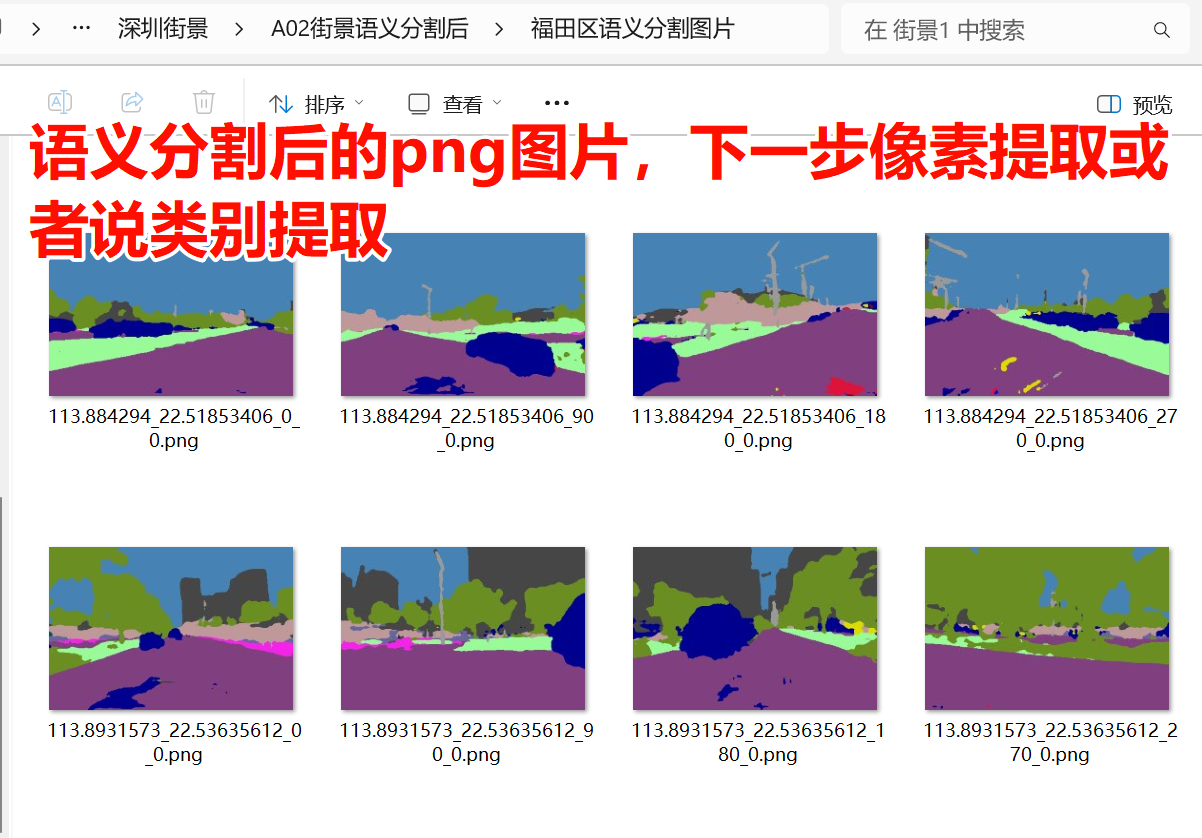The image size is (1202, 838).
Task: Expand the breadcrumb ellipsis for hidden folders
Action: coord(80,30)
